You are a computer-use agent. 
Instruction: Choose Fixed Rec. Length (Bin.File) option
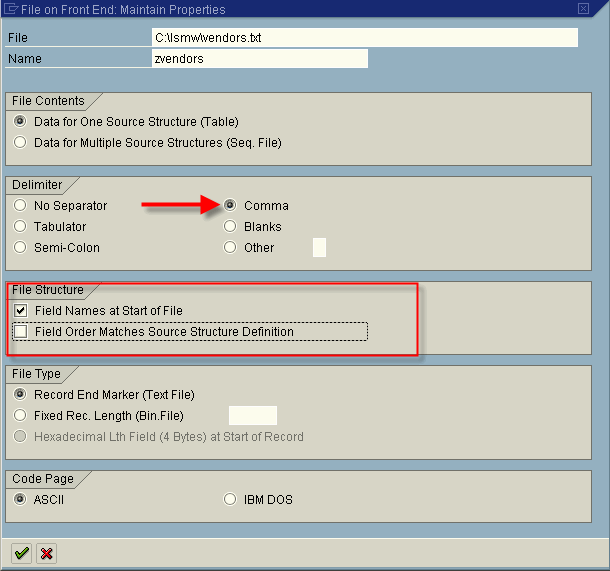click(21, 415)
